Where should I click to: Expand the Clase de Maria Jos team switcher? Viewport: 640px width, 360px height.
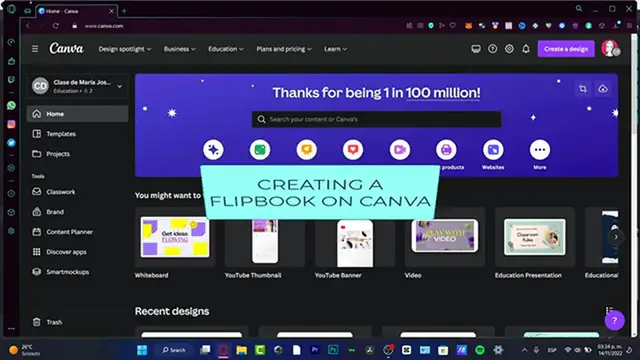click(78, 86)
